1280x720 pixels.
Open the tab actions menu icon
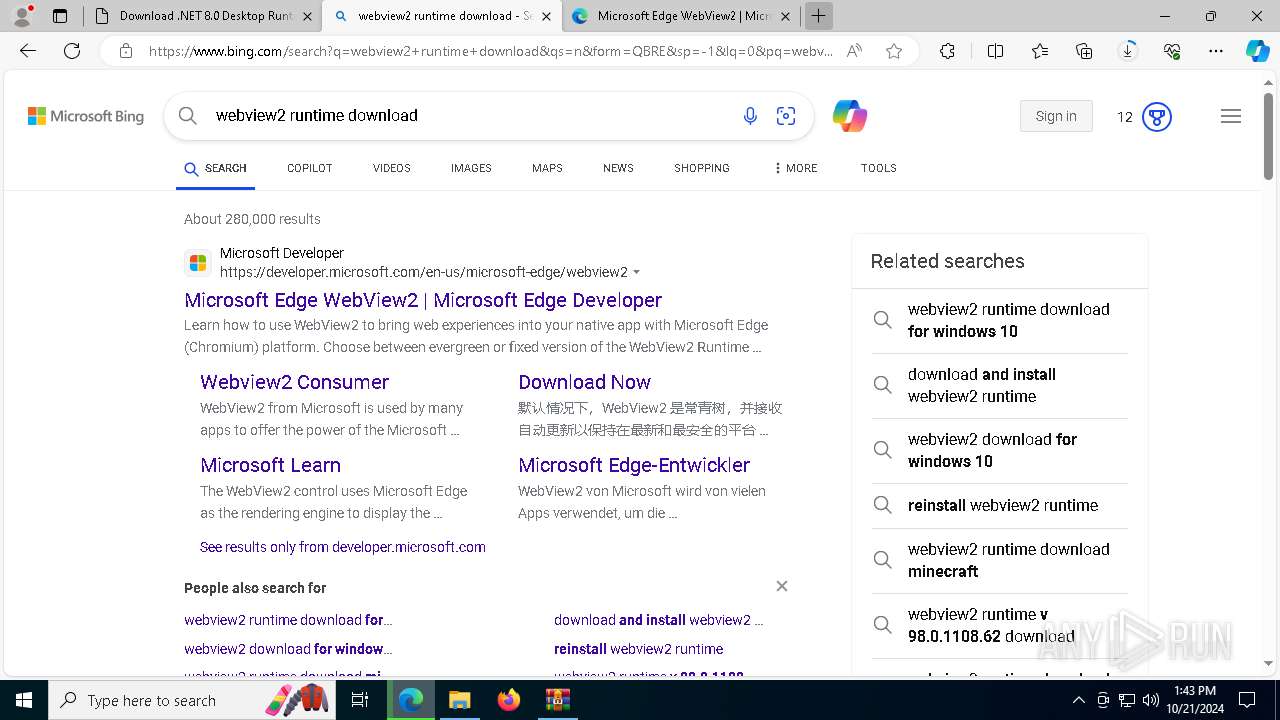coord(60,16)
